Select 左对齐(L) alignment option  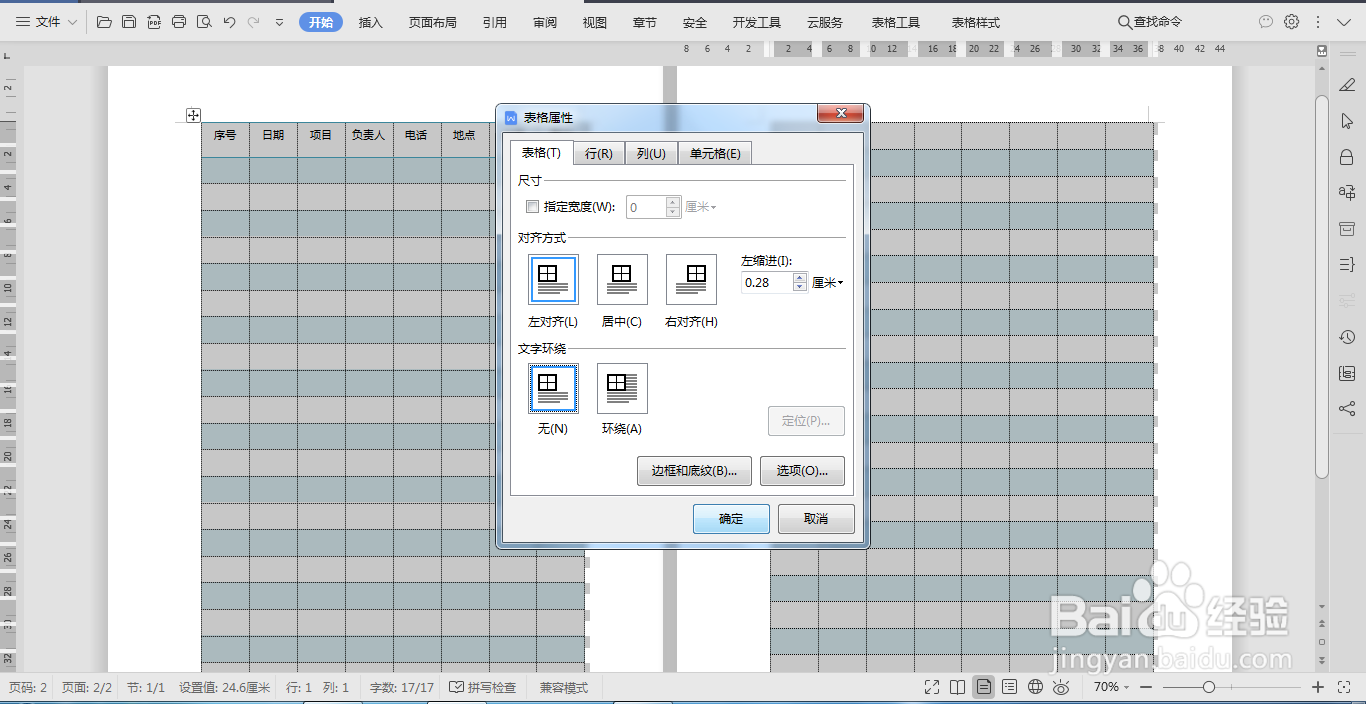pos(553,279)
